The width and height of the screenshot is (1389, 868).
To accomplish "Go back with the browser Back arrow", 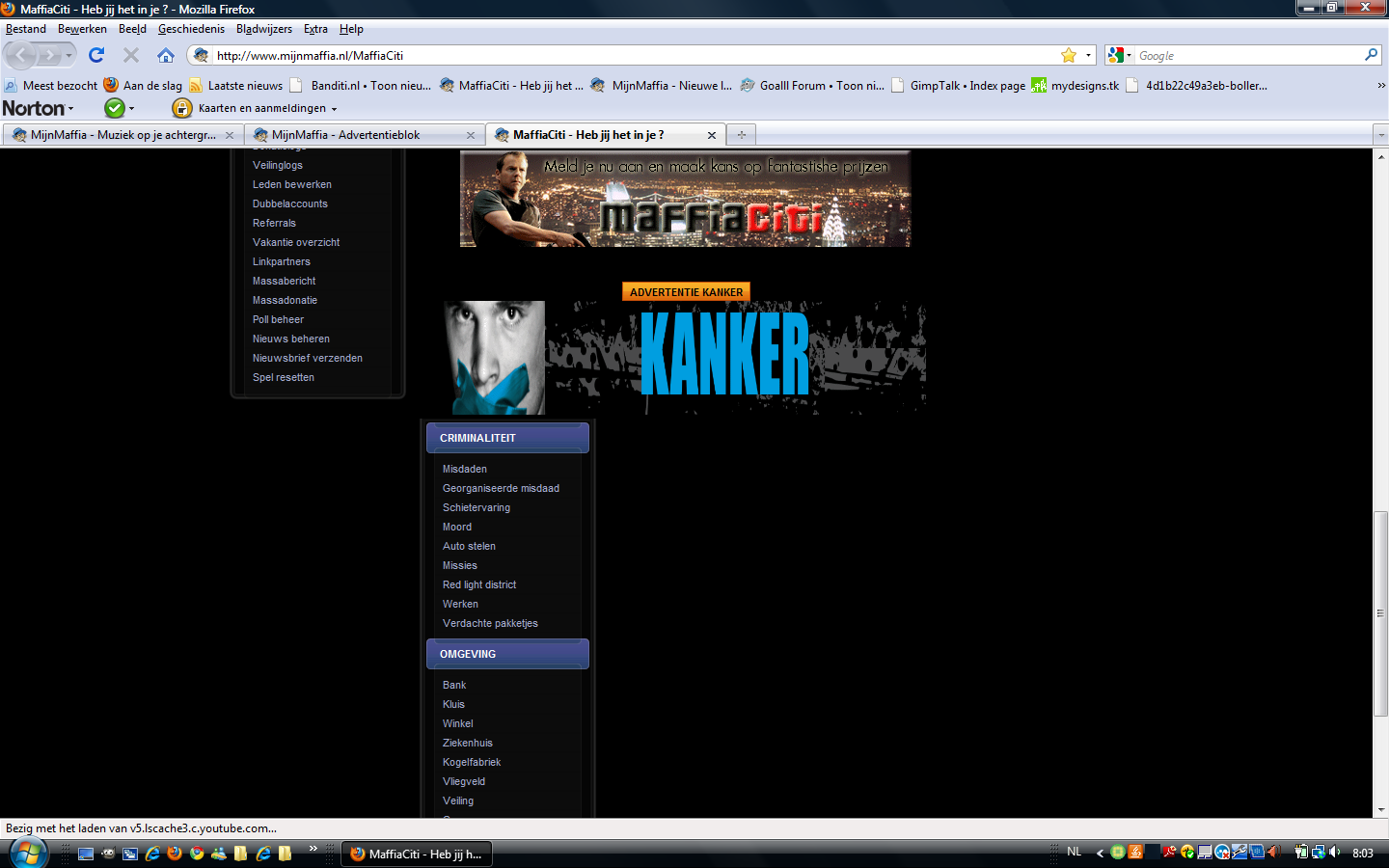I will point(21,55).
